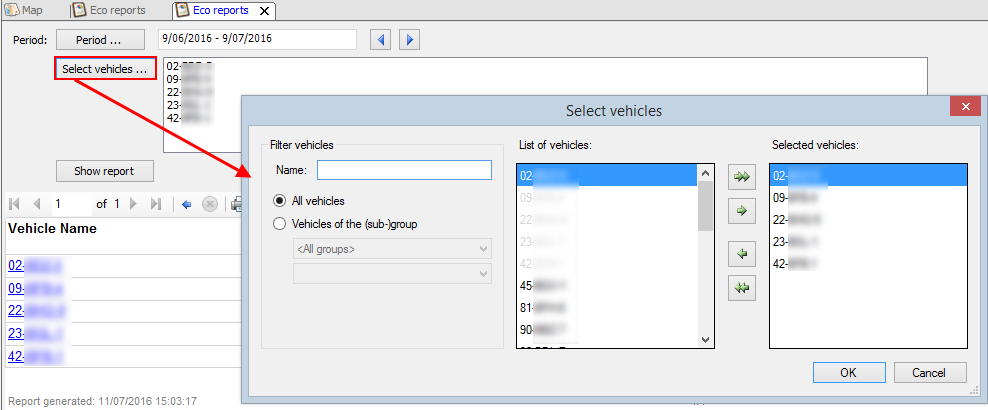Confirm selection with OK button

coord(848,372)
